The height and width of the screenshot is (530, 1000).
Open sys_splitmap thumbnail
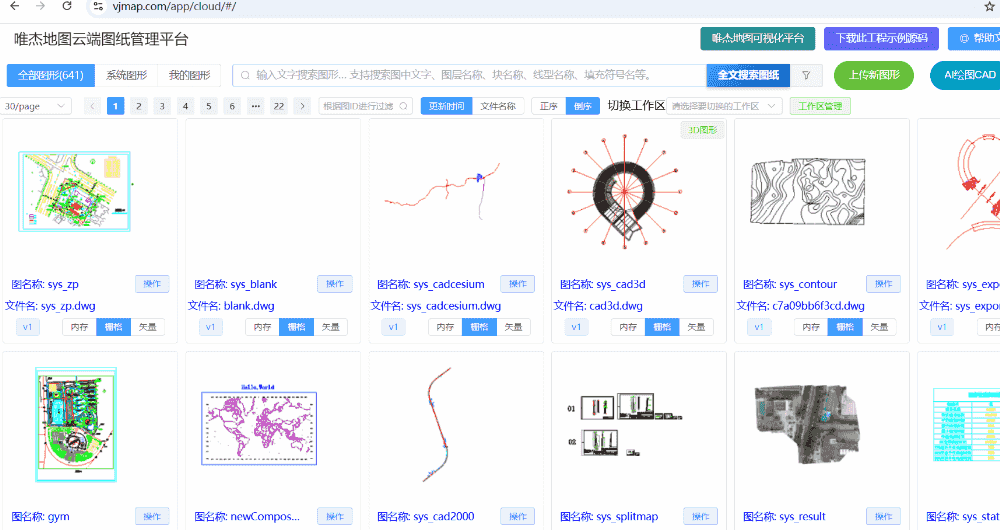coord(624,424)
